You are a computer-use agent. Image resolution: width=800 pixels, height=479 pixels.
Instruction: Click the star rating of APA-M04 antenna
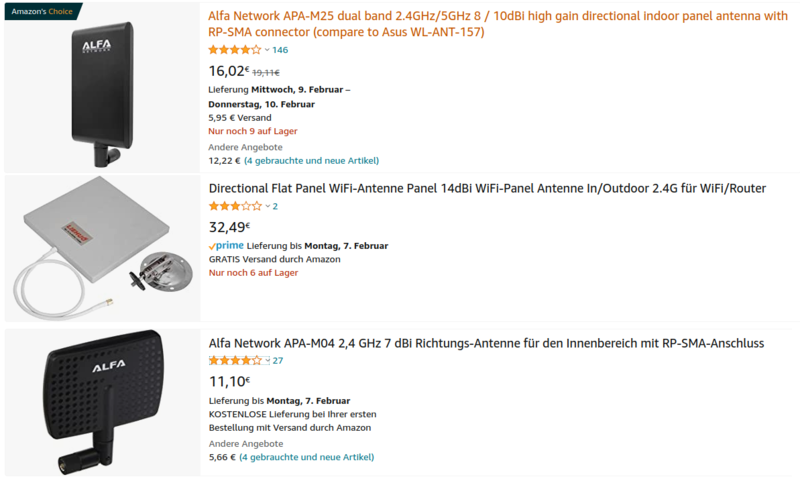[x=234, y=361]
